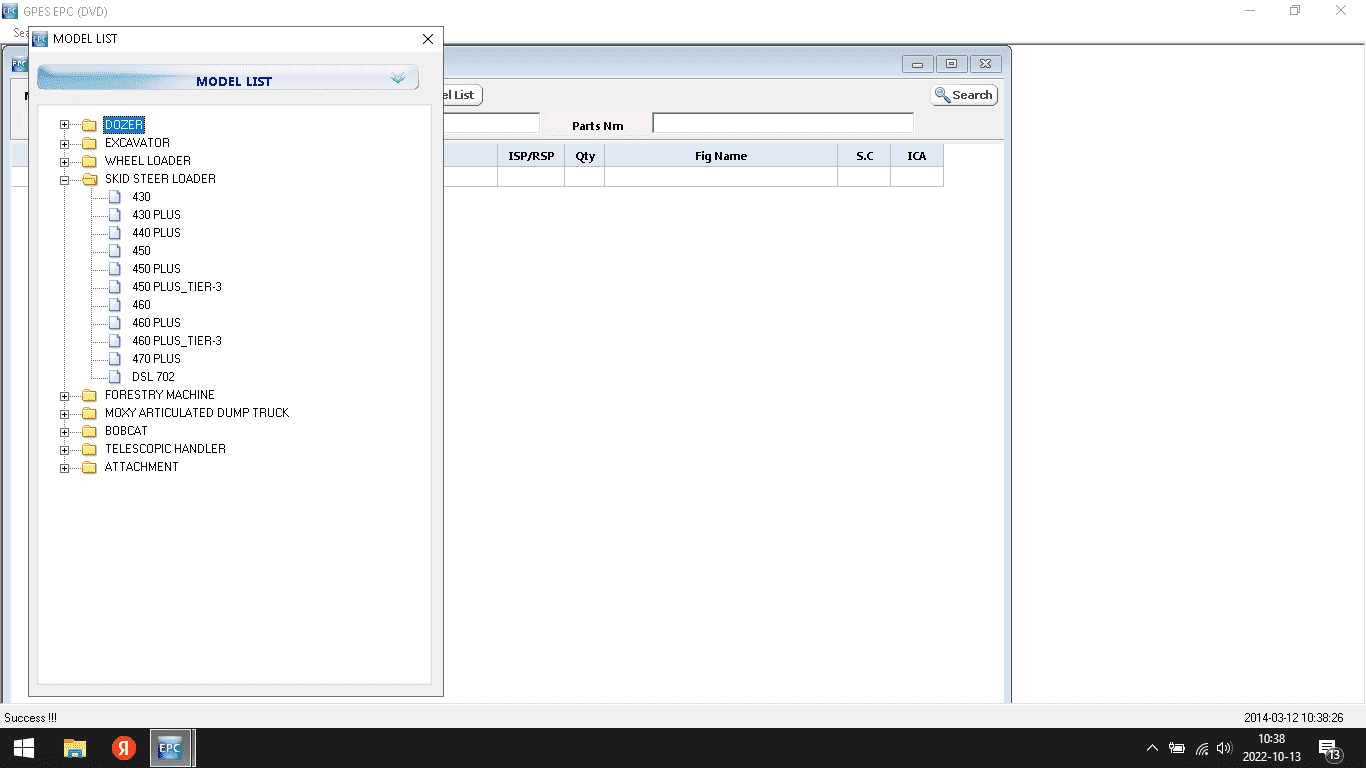Collapse the SKID STEER LOADER node
The width and height of the screenshot is (1366, 768).
[x=64, y=180]
